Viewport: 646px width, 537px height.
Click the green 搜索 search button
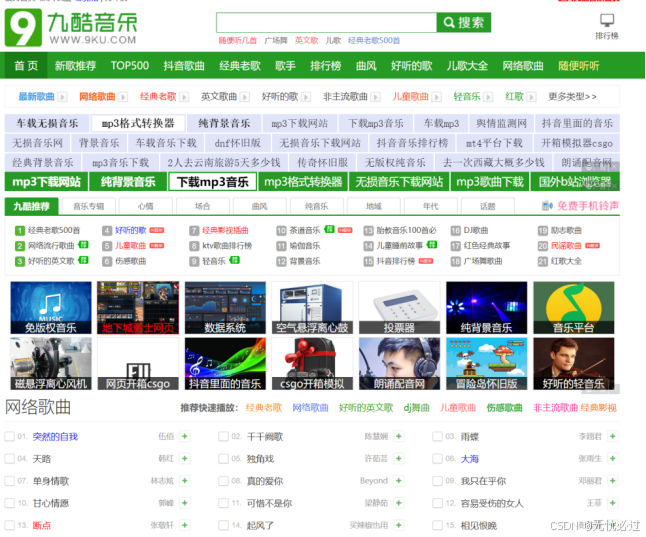tap(463, 22)
